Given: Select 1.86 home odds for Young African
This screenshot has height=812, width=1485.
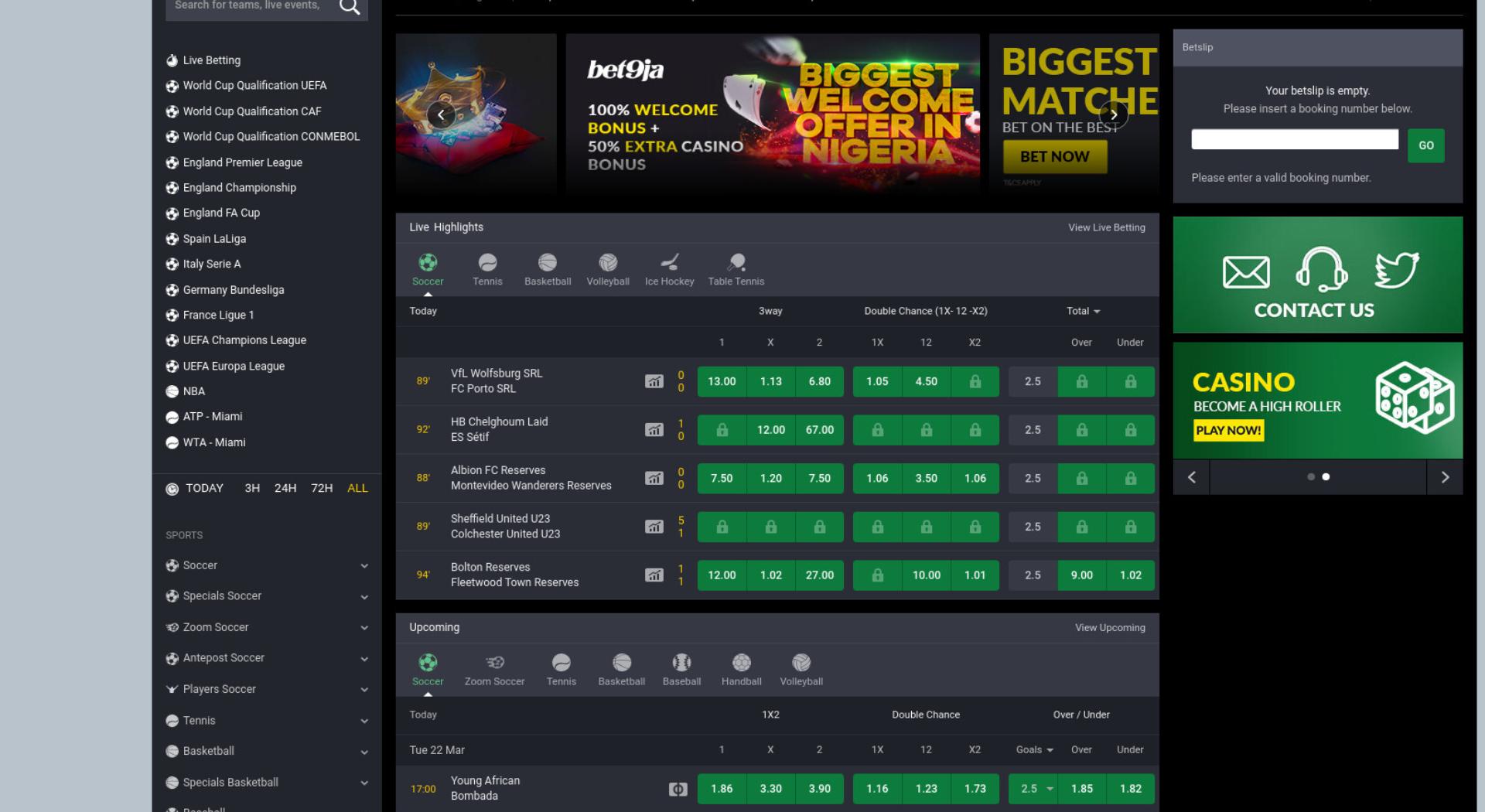Looking at the screenshot, I should coord(722,789).
